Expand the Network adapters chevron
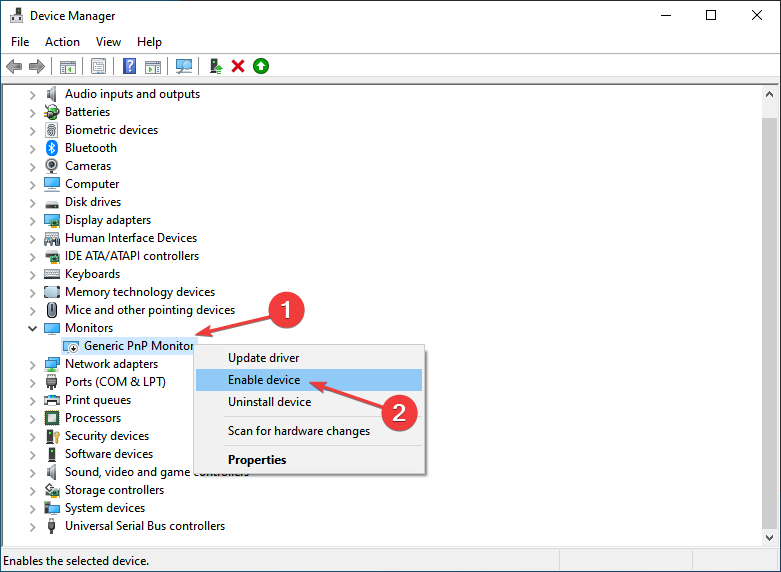 (x=32, y=365)
